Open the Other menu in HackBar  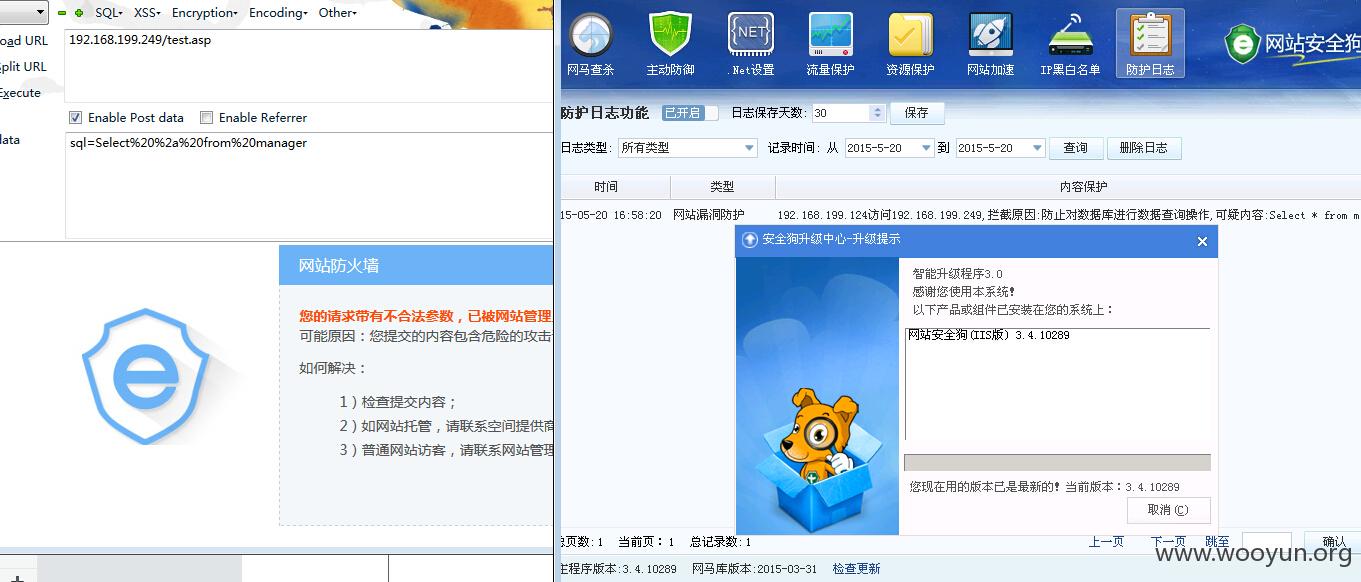[337, 13]
